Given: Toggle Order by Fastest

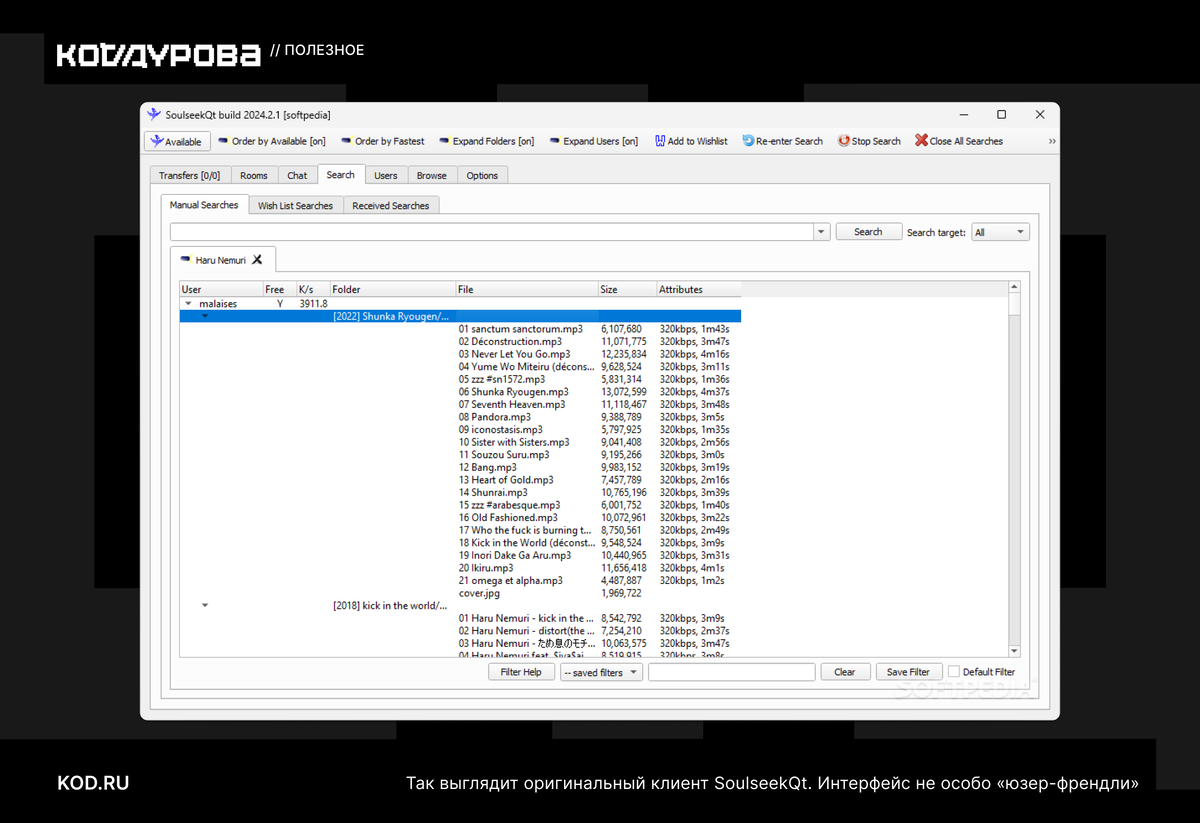Looking at the screenshot, I should 382,142.
